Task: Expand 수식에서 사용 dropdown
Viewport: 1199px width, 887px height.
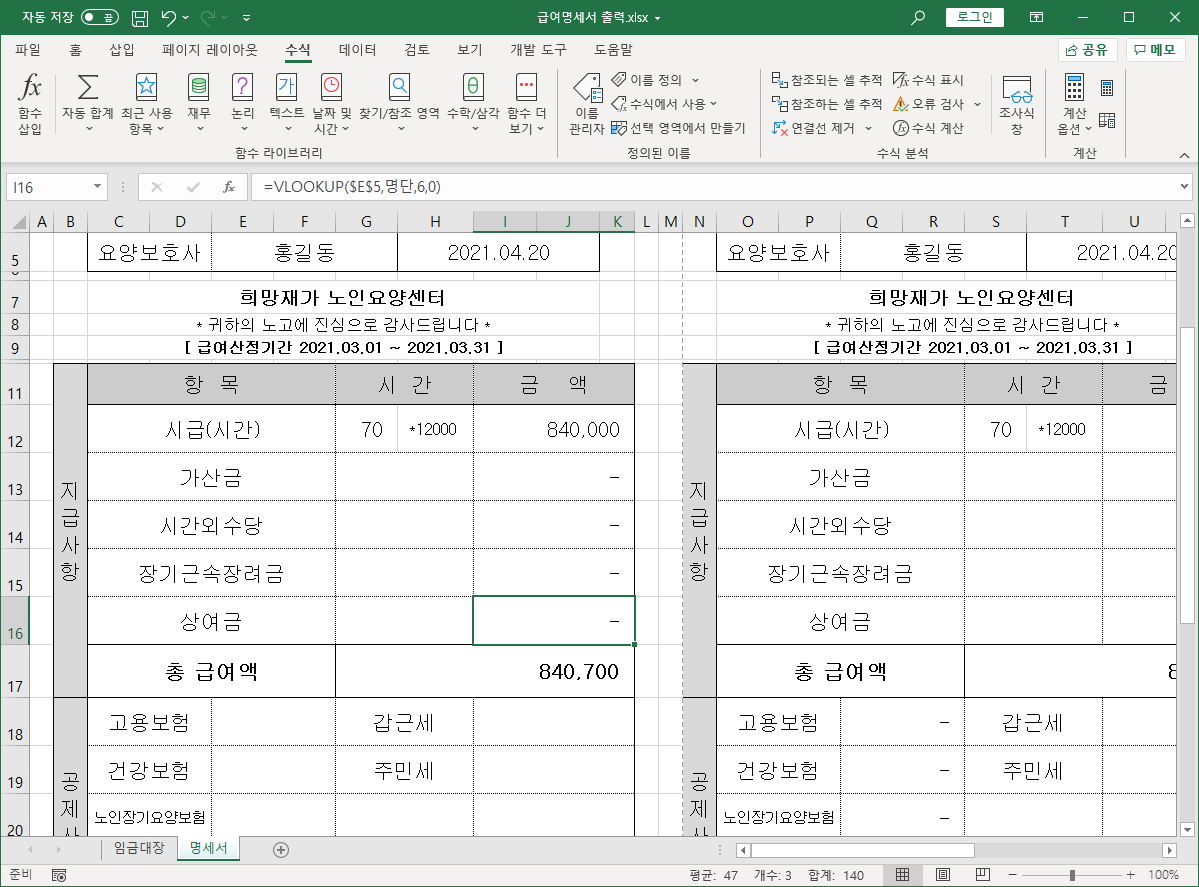Action: tap(713, 104)
